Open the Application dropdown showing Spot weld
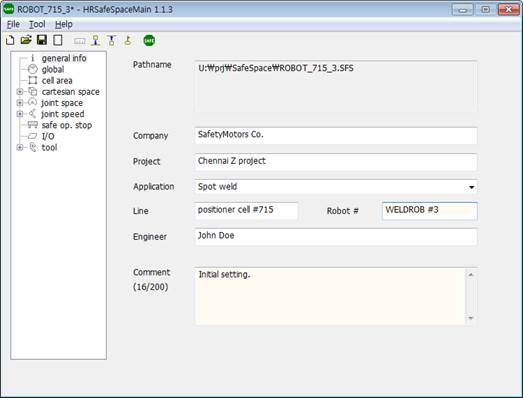The height and width of the screenshot is (398, 523). [471, 187]
